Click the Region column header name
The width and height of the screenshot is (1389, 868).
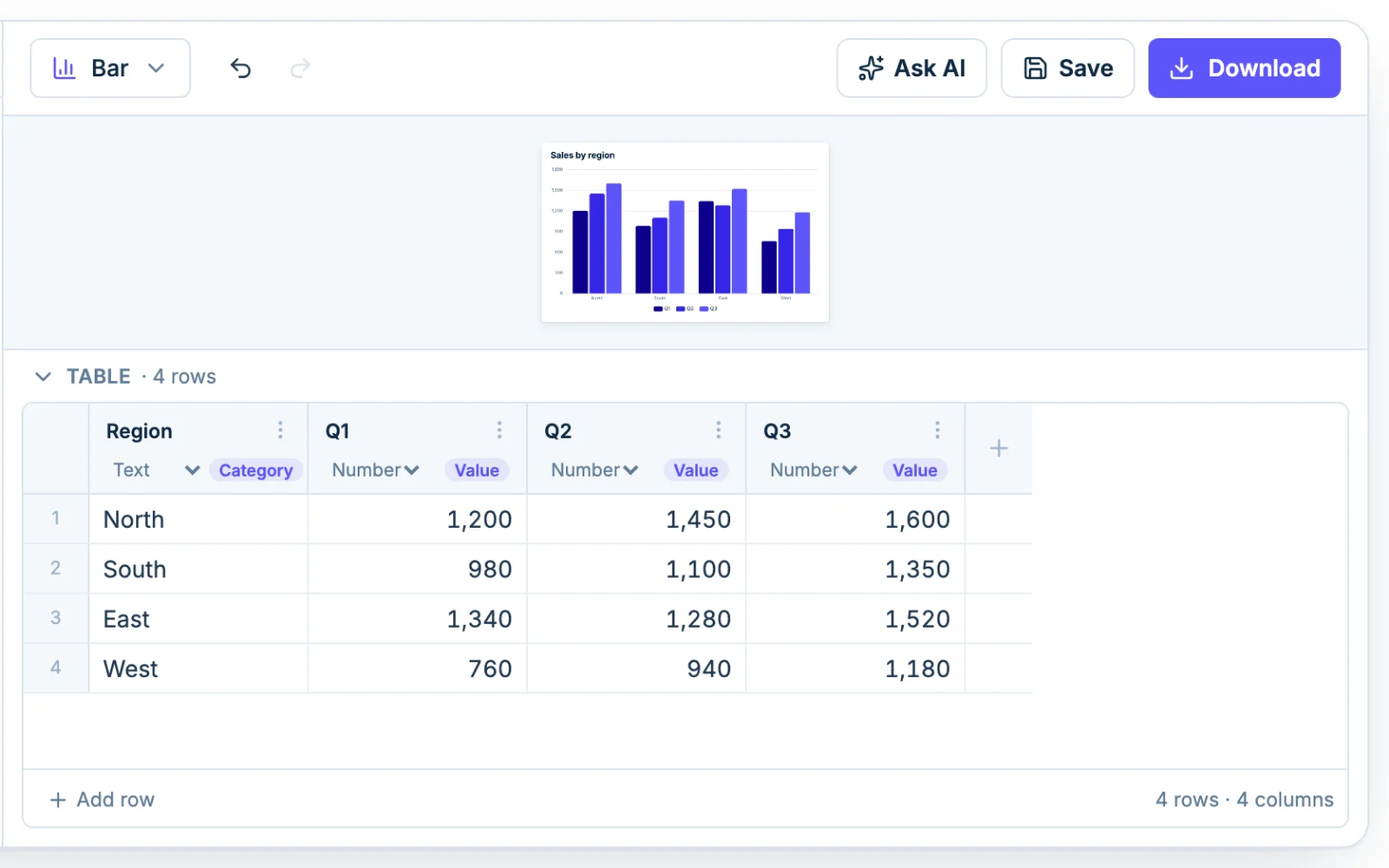pyautogui.click(x=139, y=431)
